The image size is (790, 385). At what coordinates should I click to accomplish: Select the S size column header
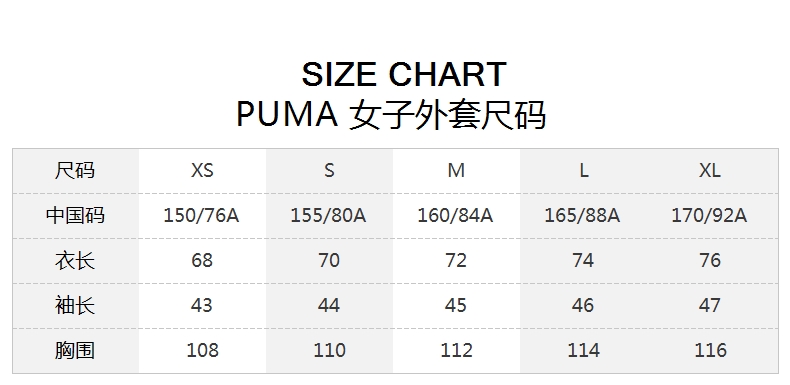329,170
